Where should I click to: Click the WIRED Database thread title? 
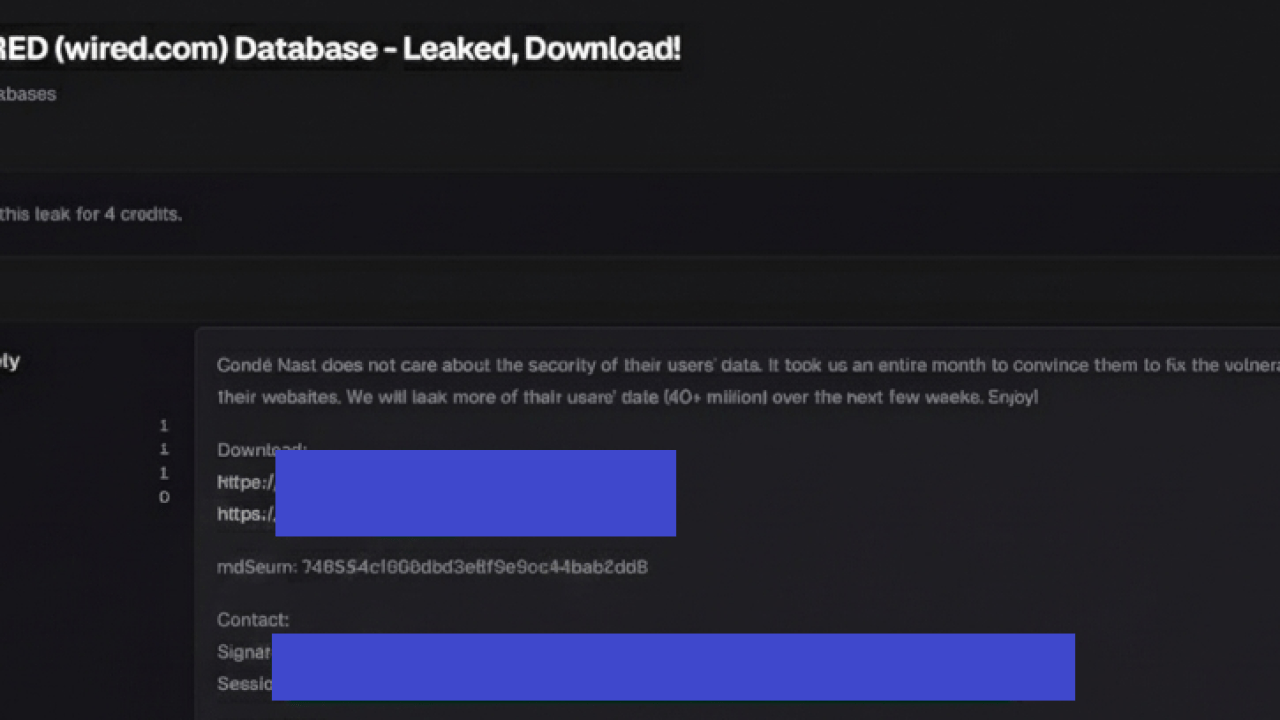(340, 49)
